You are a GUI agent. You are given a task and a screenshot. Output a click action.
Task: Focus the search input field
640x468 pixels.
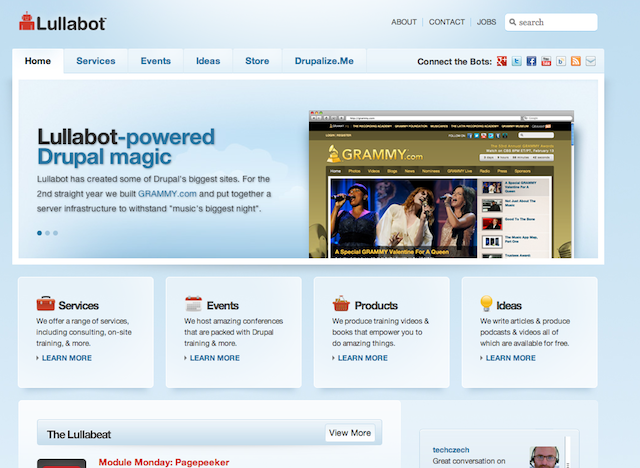point(551,22)
